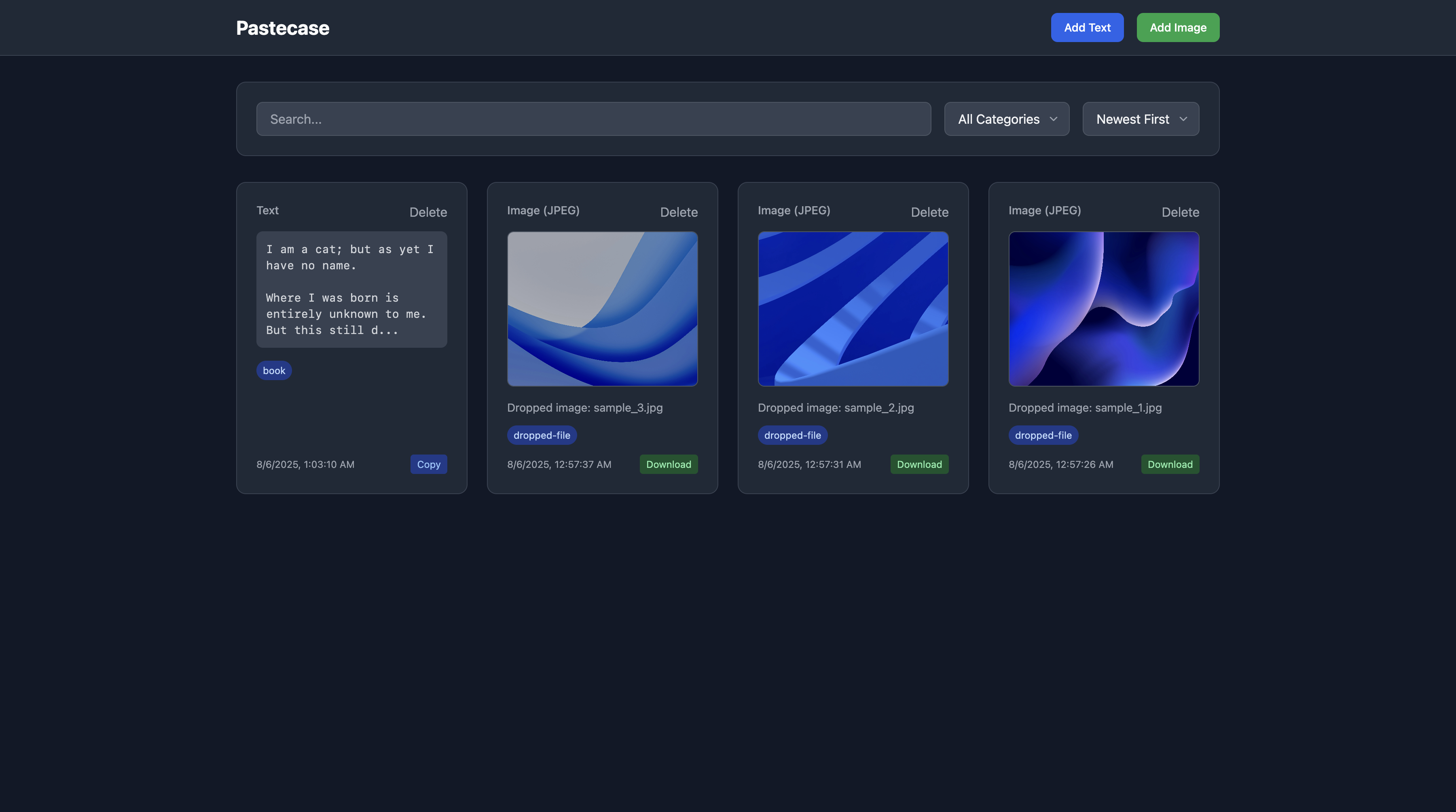Delete the sample_1.jpg image card

tap(1180, 212)
